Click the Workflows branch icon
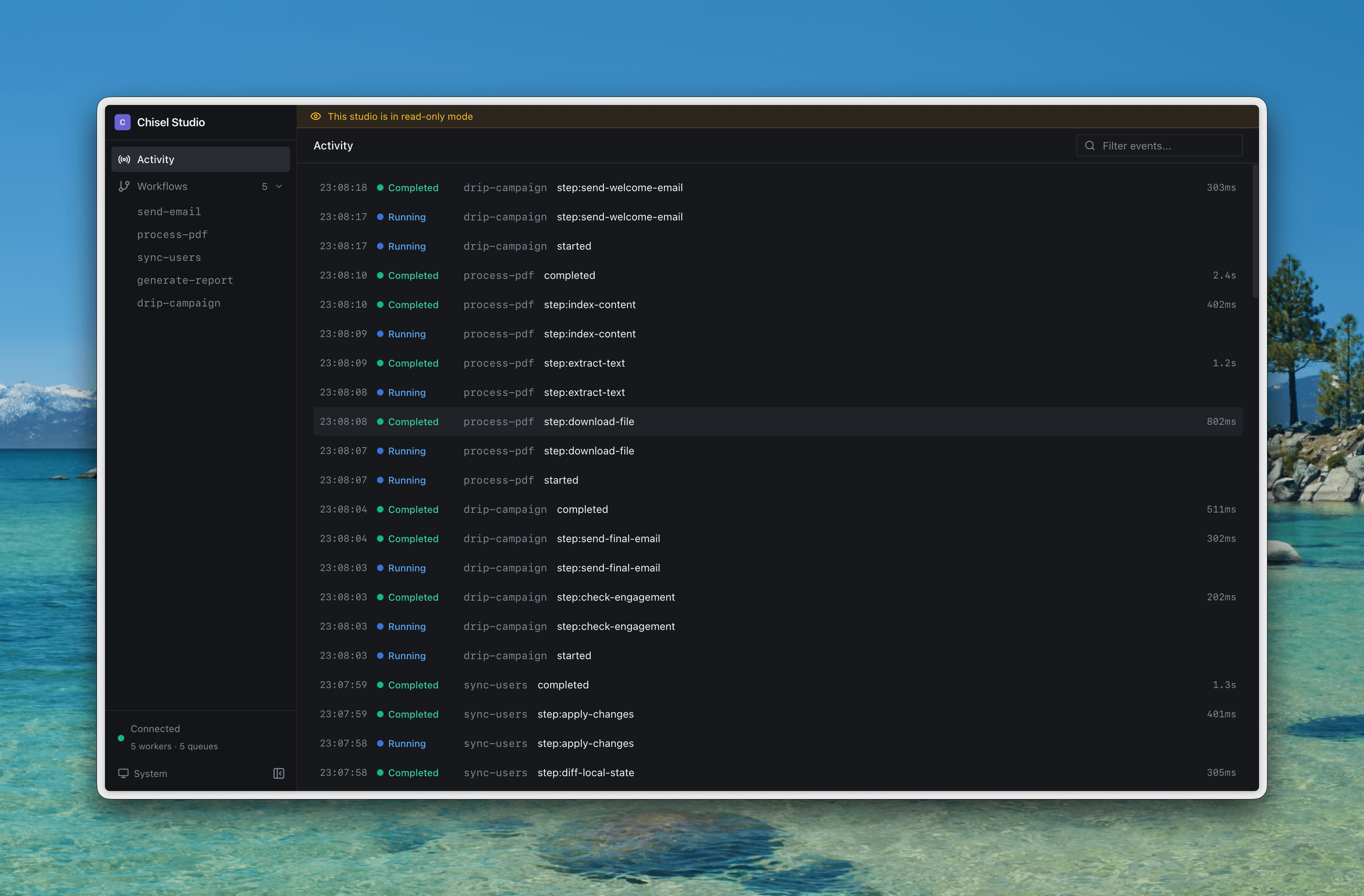1364x896 pixels. pos(124,186)
